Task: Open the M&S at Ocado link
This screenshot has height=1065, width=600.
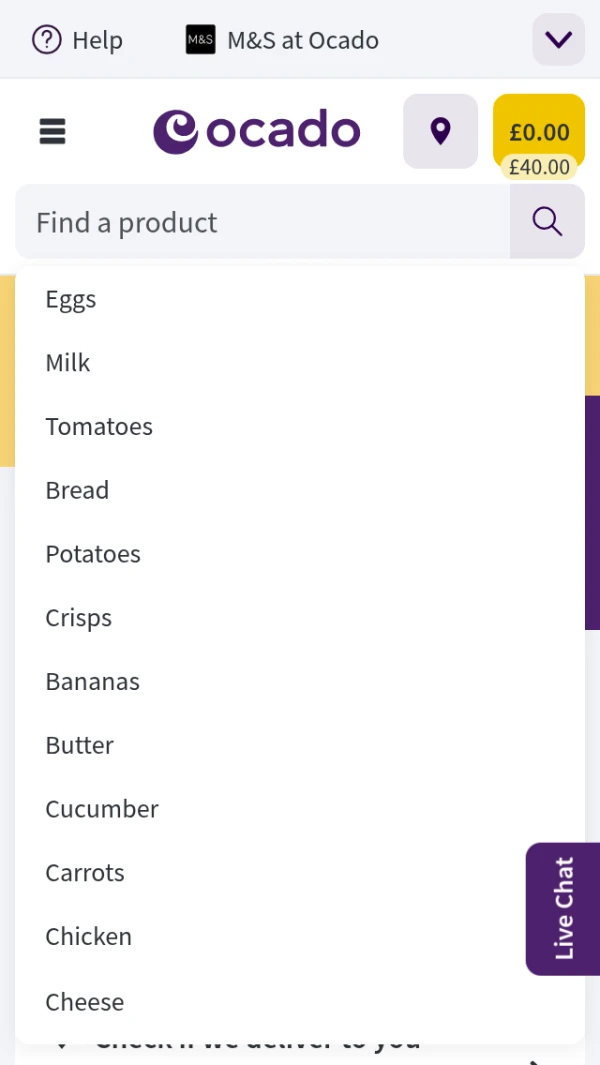Action: pos(303,40)
